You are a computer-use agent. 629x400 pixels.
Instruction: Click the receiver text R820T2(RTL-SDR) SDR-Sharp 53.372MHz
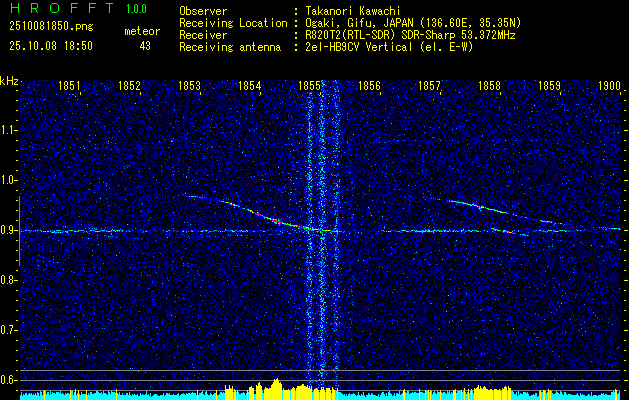410,35
